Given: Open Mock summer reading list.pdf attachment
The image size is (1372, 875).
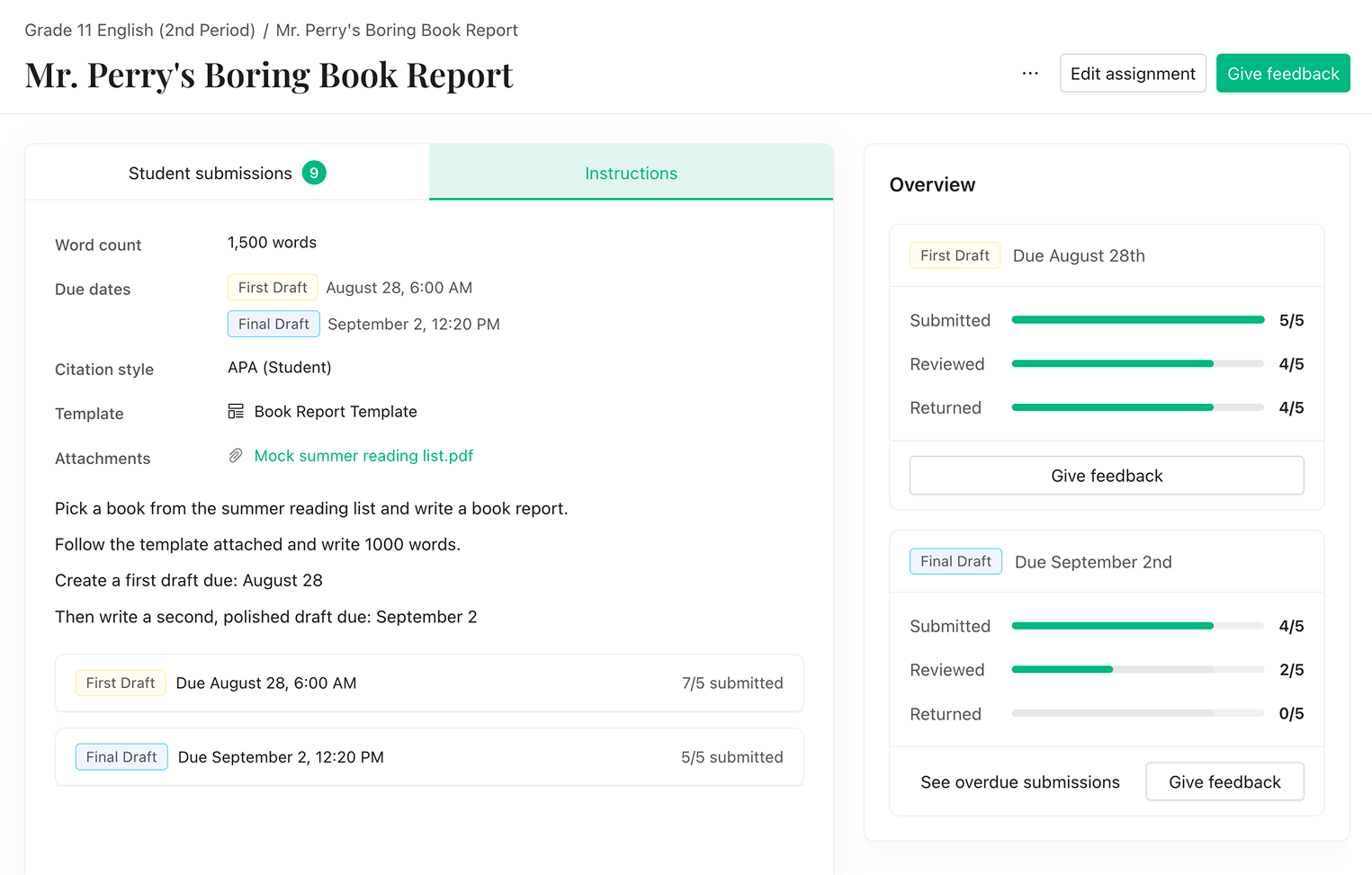Looking at the screenshot, I should [x=363, y=456].
